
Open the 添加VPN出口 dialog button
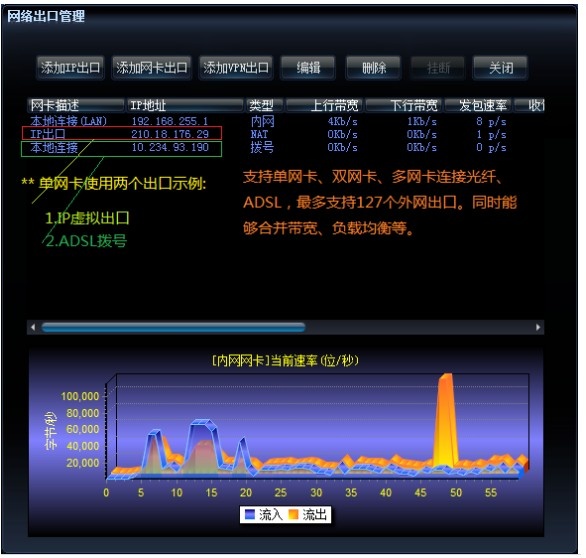(236, 68)
